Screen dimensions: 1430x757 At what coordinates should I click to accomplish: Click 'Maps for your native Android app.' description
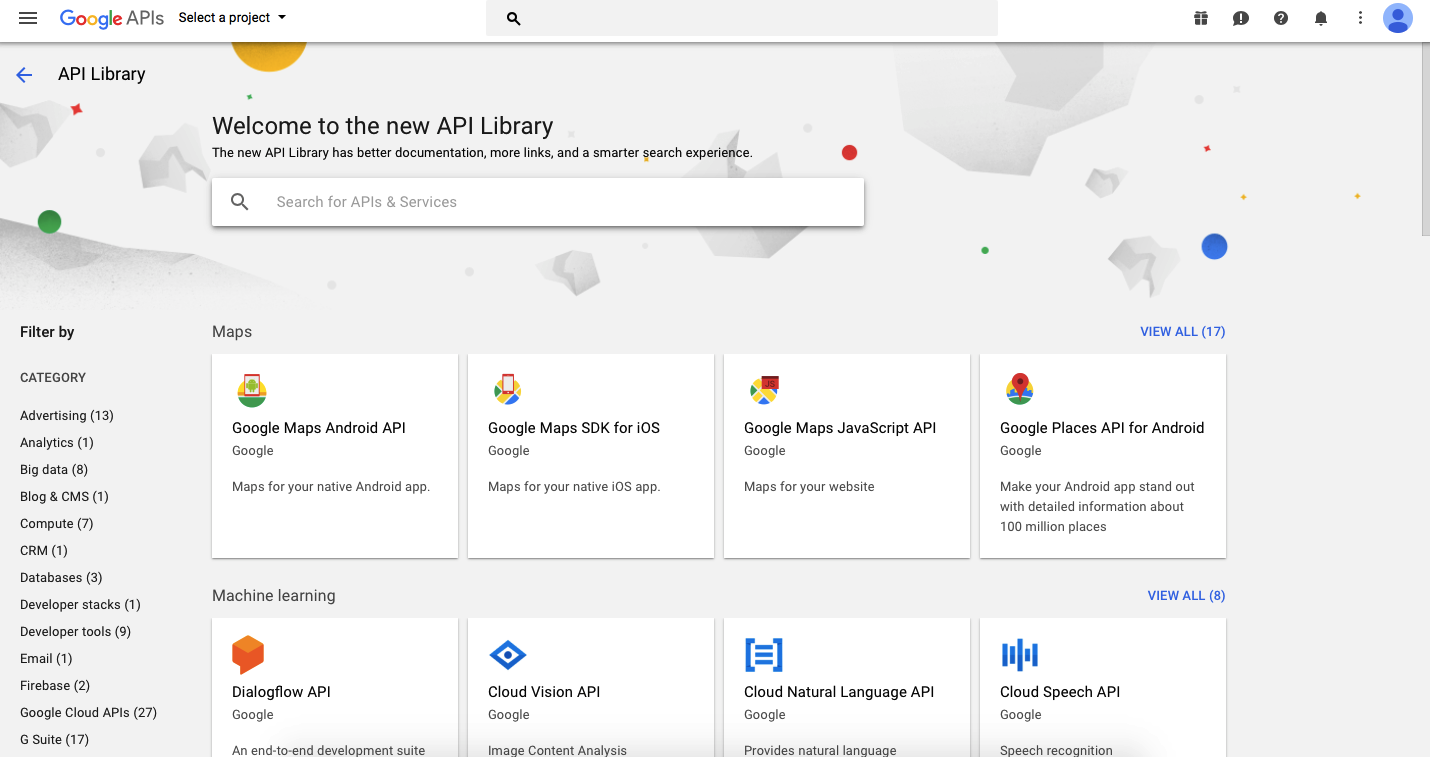pos(331,487)
